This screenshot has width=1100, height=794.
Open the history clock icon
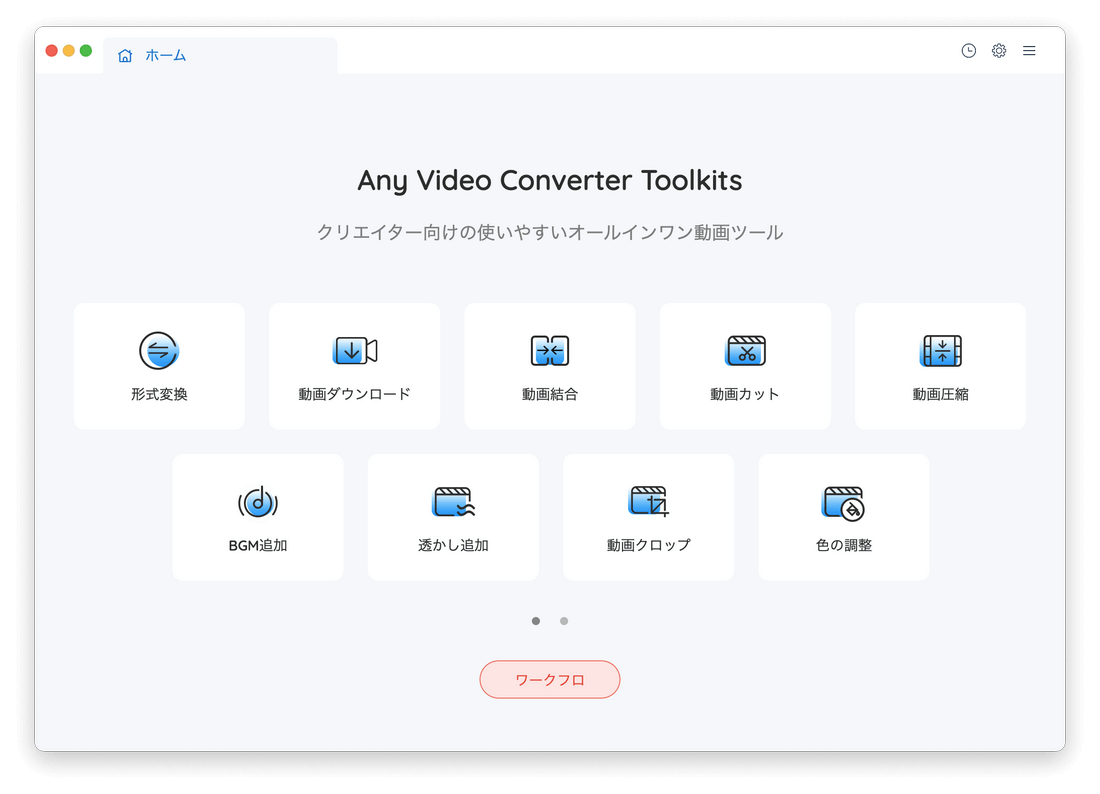969,51
